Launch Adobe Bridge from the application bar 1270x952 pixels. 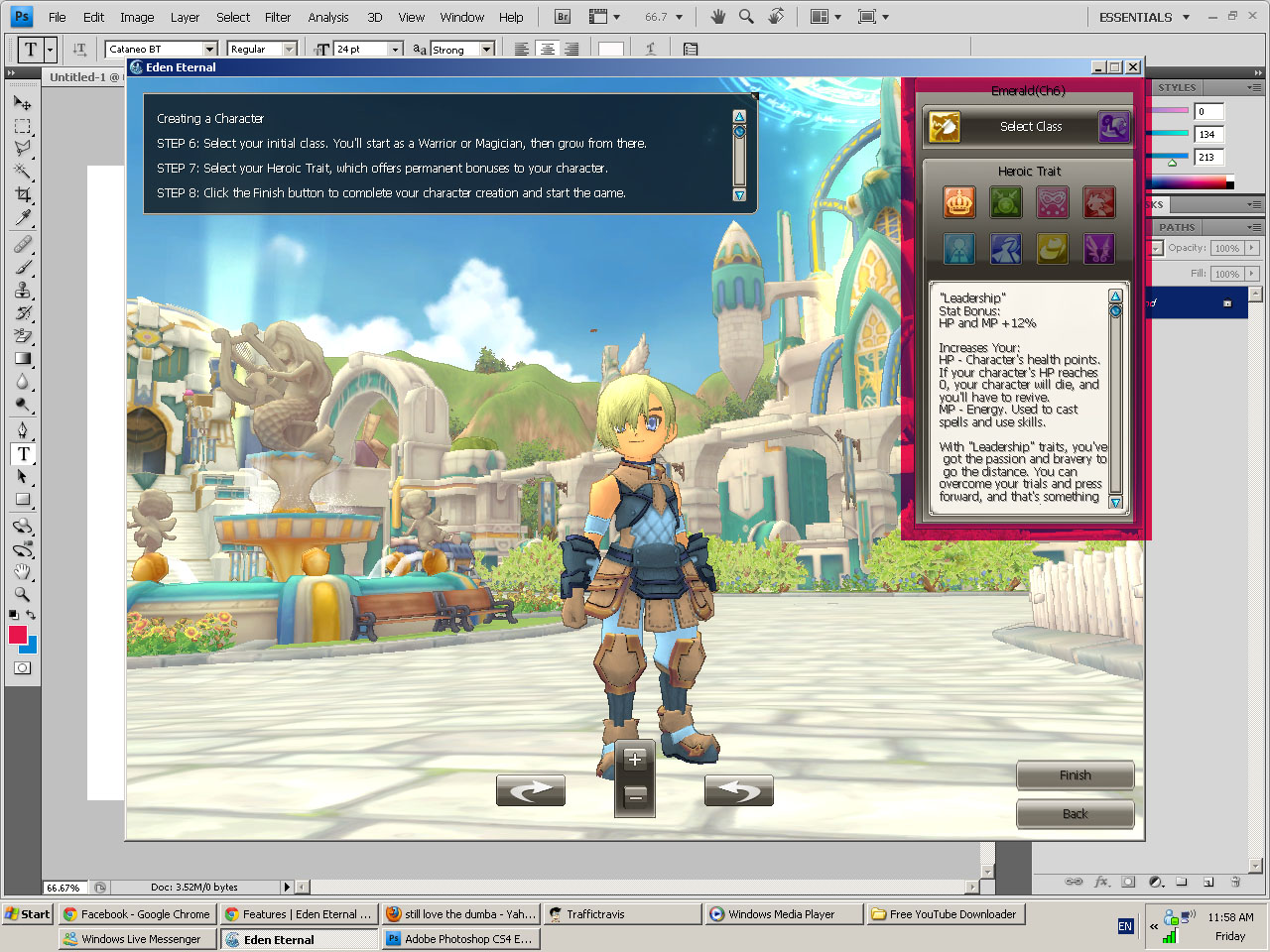tap(563, 17)
